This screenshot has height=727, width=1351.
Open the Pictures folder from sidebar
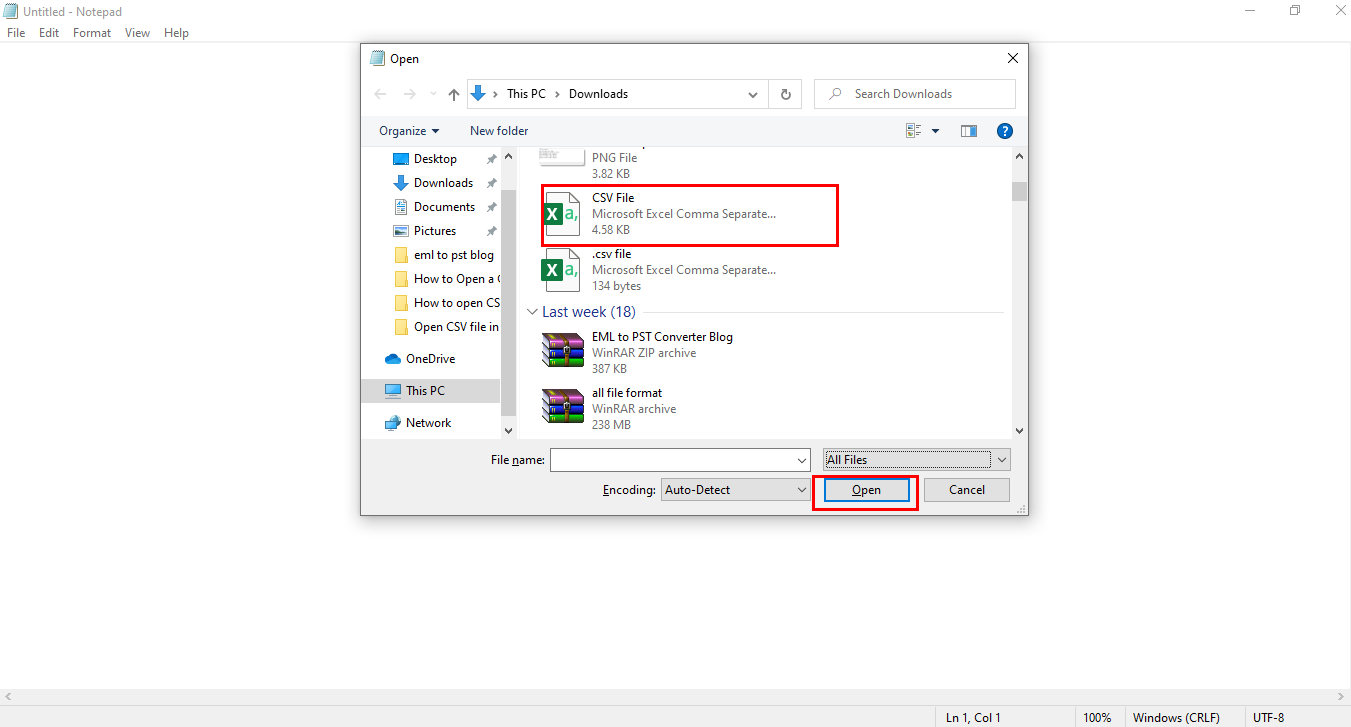pos(437,230)
